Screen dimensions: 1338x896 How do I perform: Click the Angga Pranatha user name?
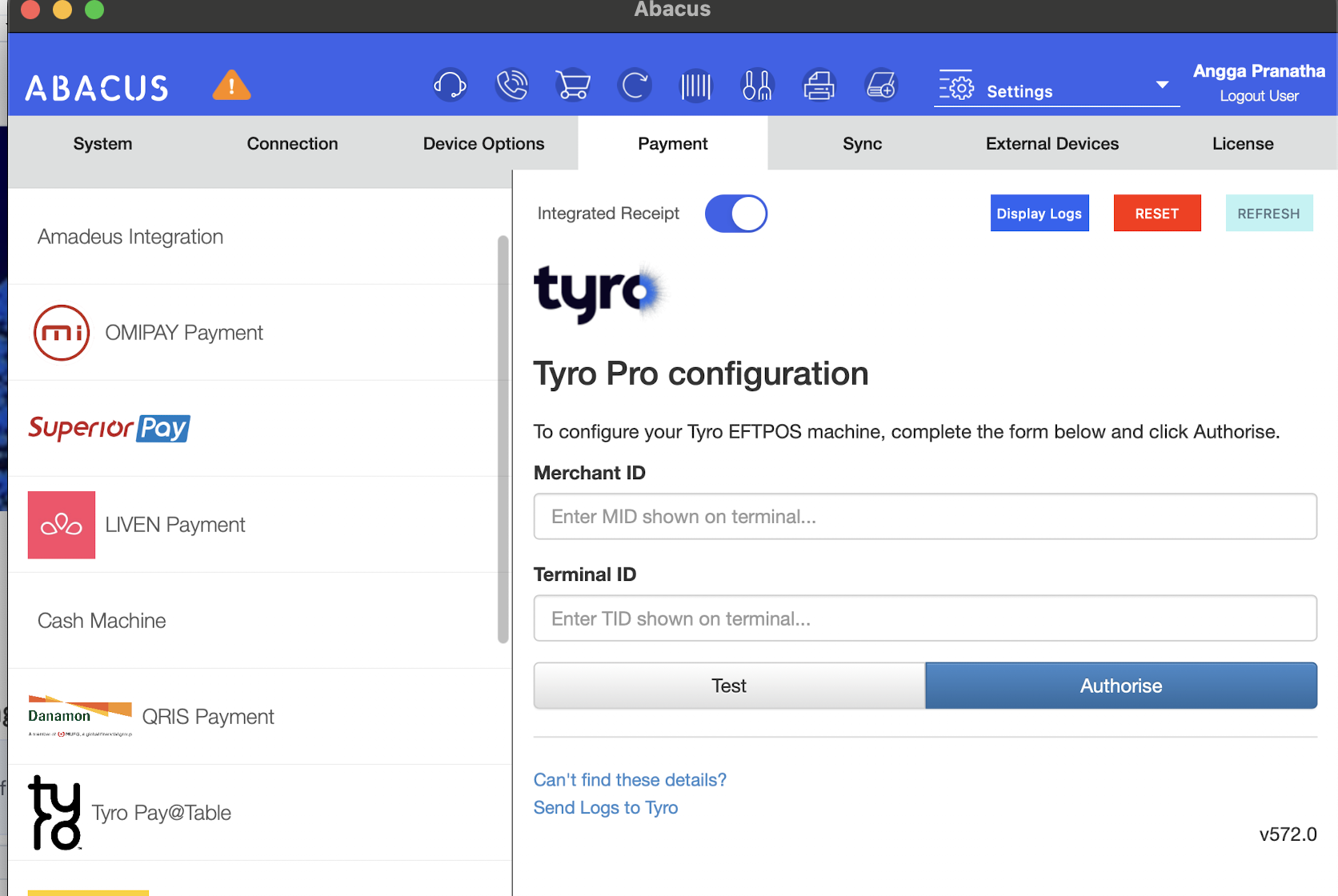1260,71
